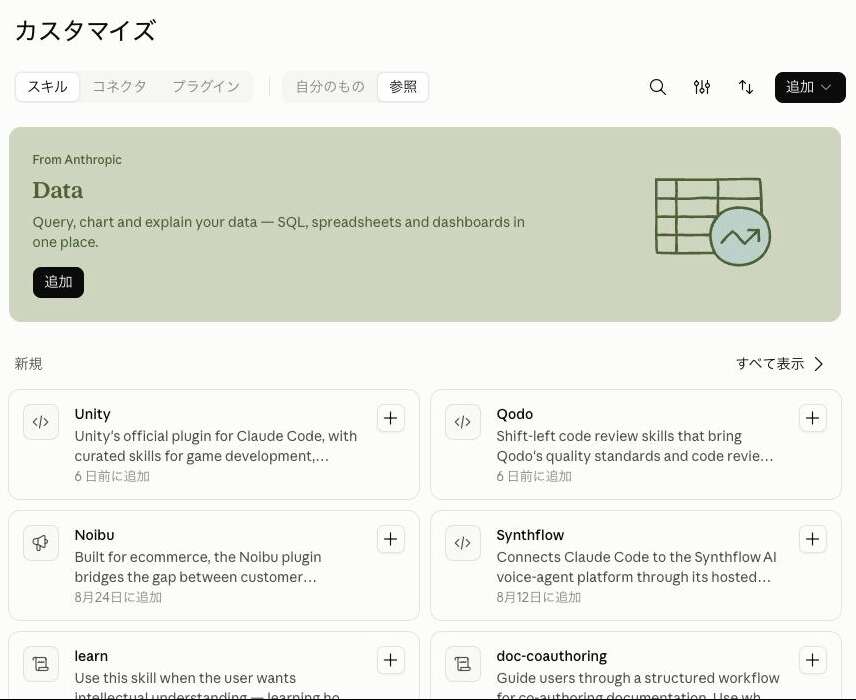Click the Noibu megaphone icon
The height and width of the screenshot is (700, 856).
pyautogui.click(x=41, y=543)
